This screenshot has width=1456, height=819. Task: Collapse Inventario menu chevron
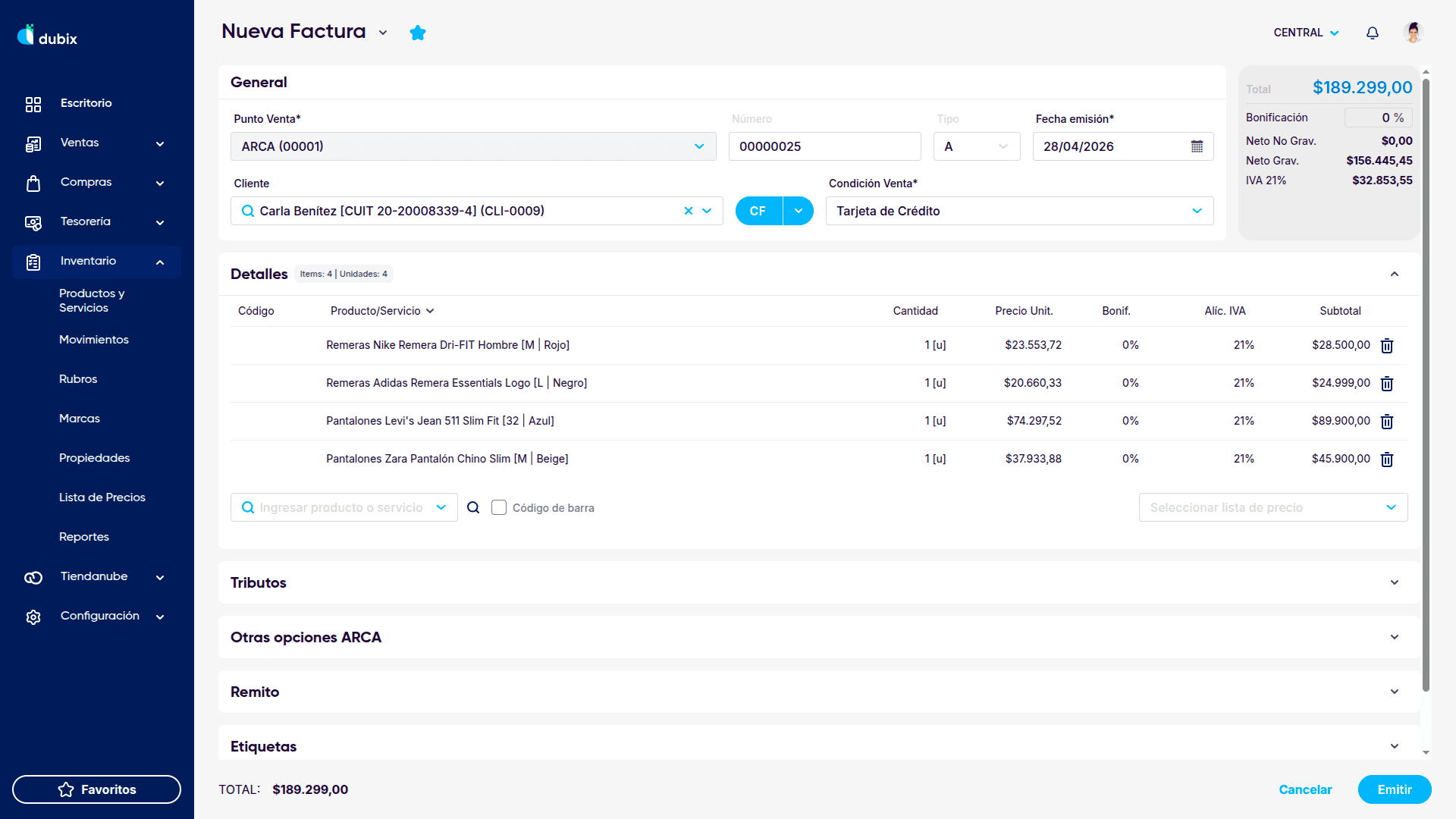pos(160,262)
